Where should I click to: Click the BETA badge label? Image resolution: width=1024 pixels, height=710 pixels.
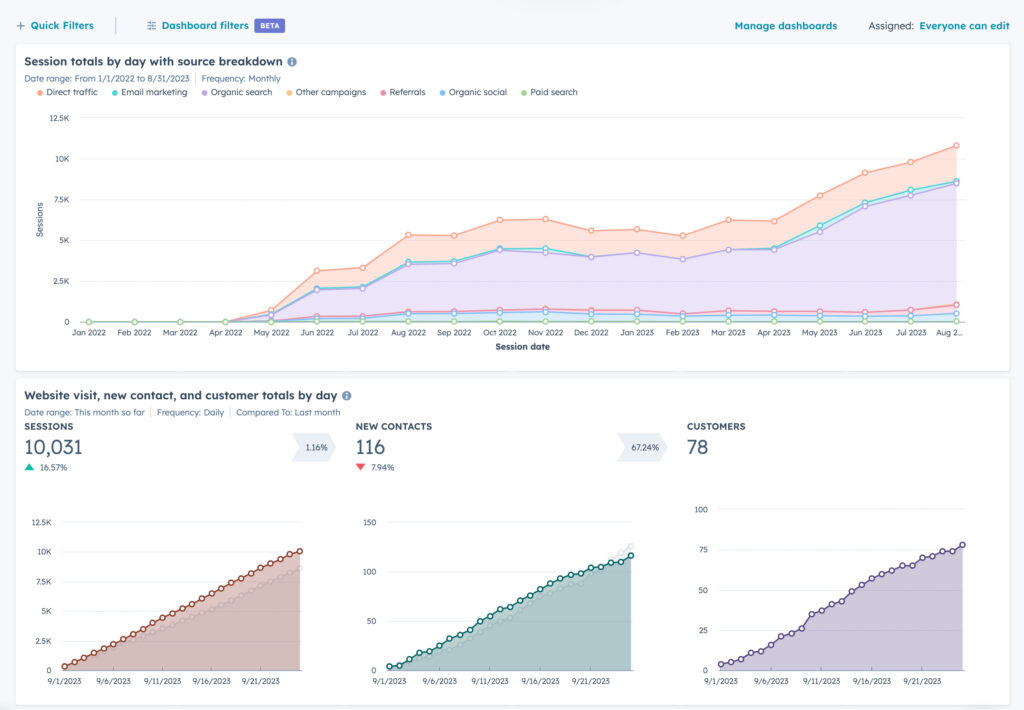click(x=270, y=26)
